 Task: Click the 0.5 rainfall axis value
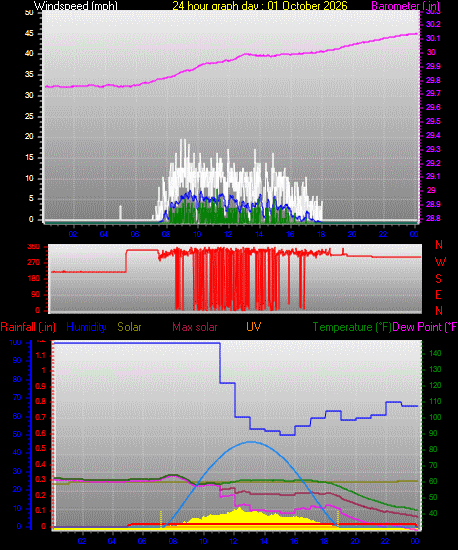pos(41,449)
